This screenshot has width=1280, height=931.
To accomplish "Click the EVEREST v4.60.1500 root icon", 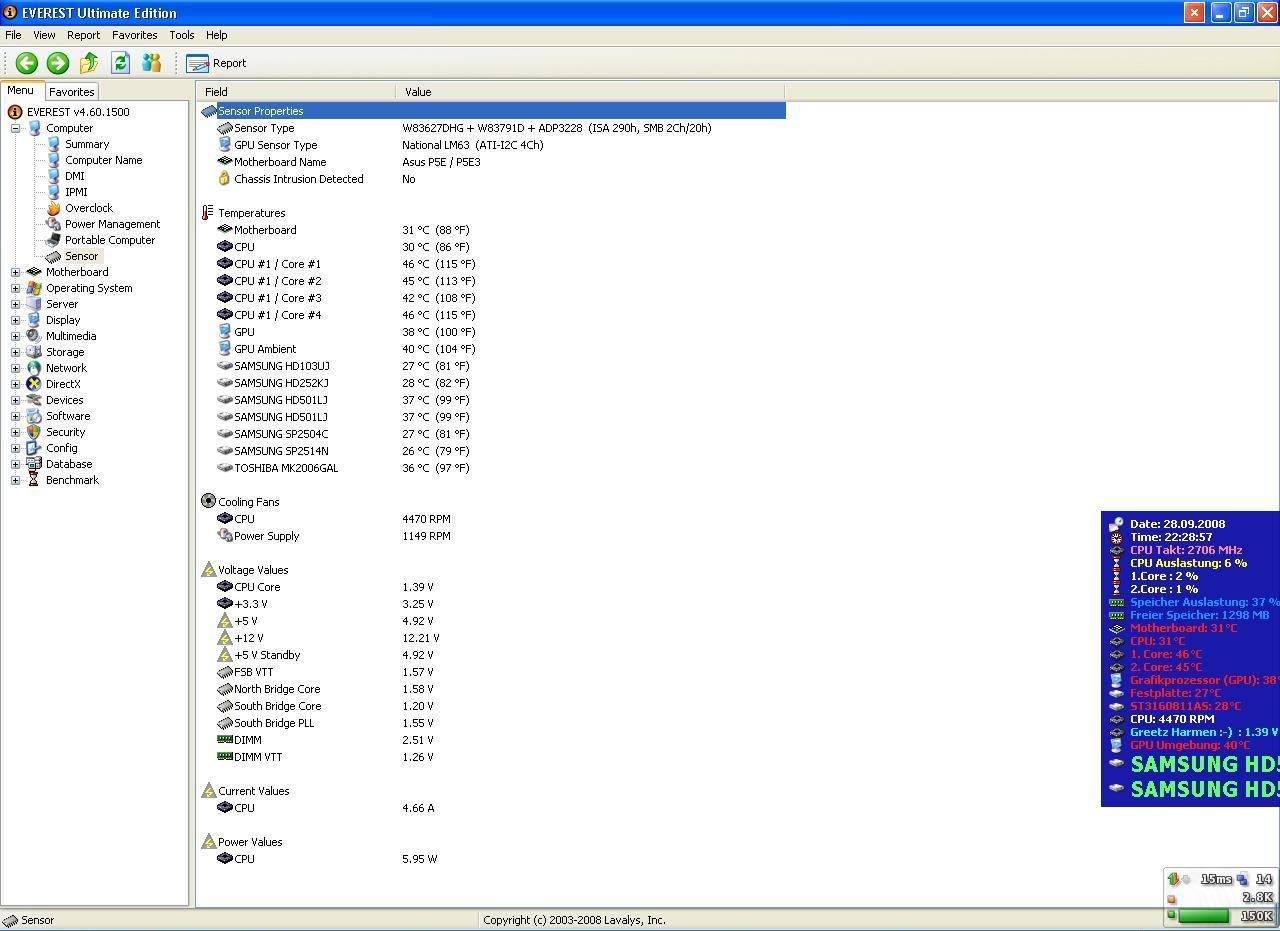I will point(15,112).
